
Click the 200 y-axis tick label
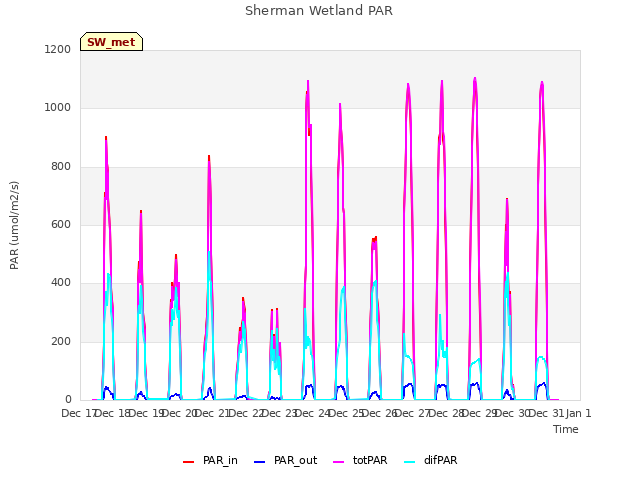(x=61, y=342)
